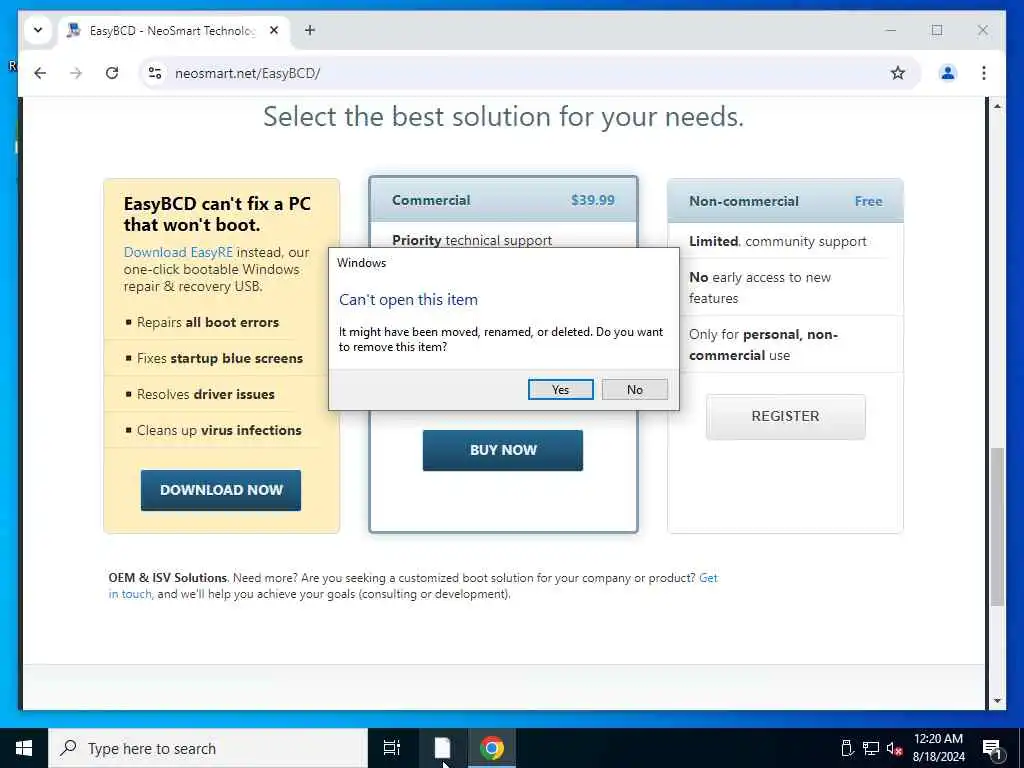1024x768 pixels.
Task: Click the page's vertical scrollbar thumb
Action: (x=997, y=528)
